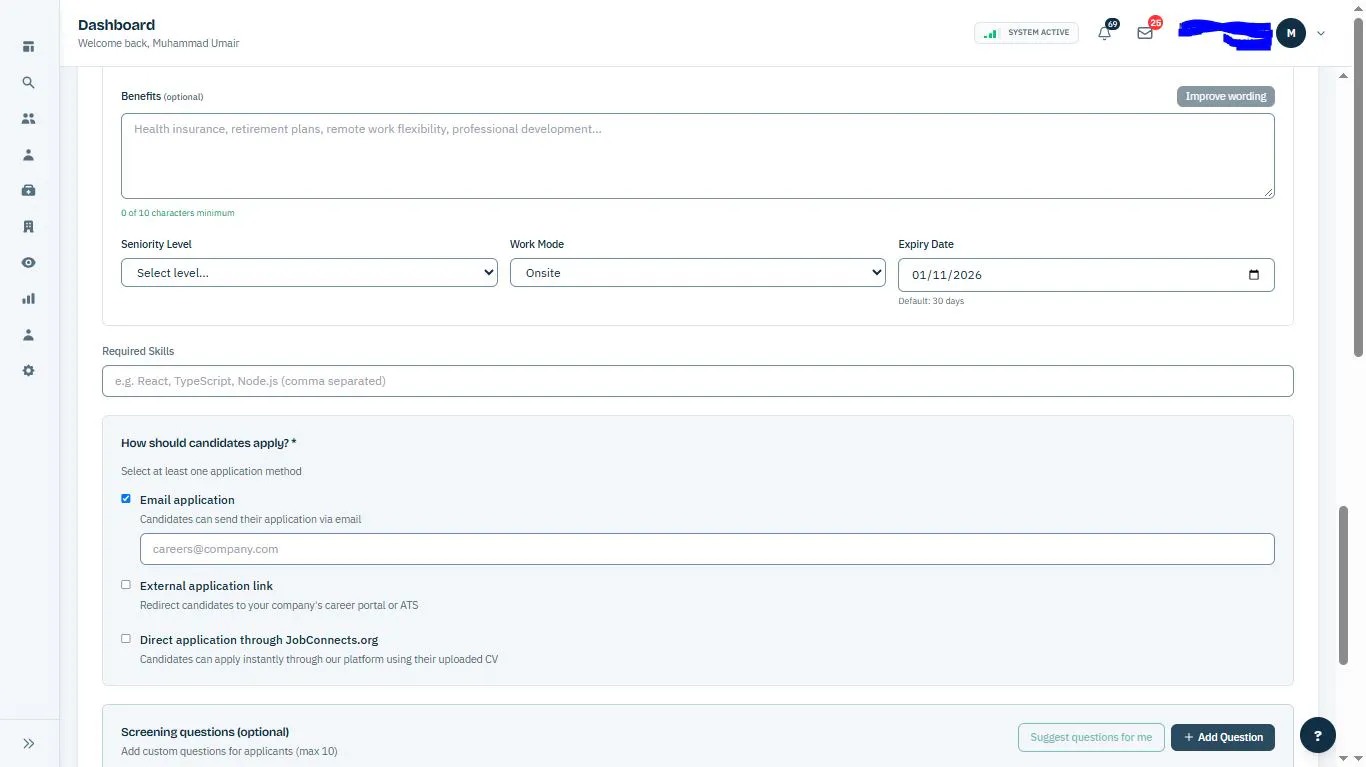Screen dimensions: 1366x767
Task: Click the scroll-up arrow of the browser scrollbar
Action: [x=1358, y=8]
